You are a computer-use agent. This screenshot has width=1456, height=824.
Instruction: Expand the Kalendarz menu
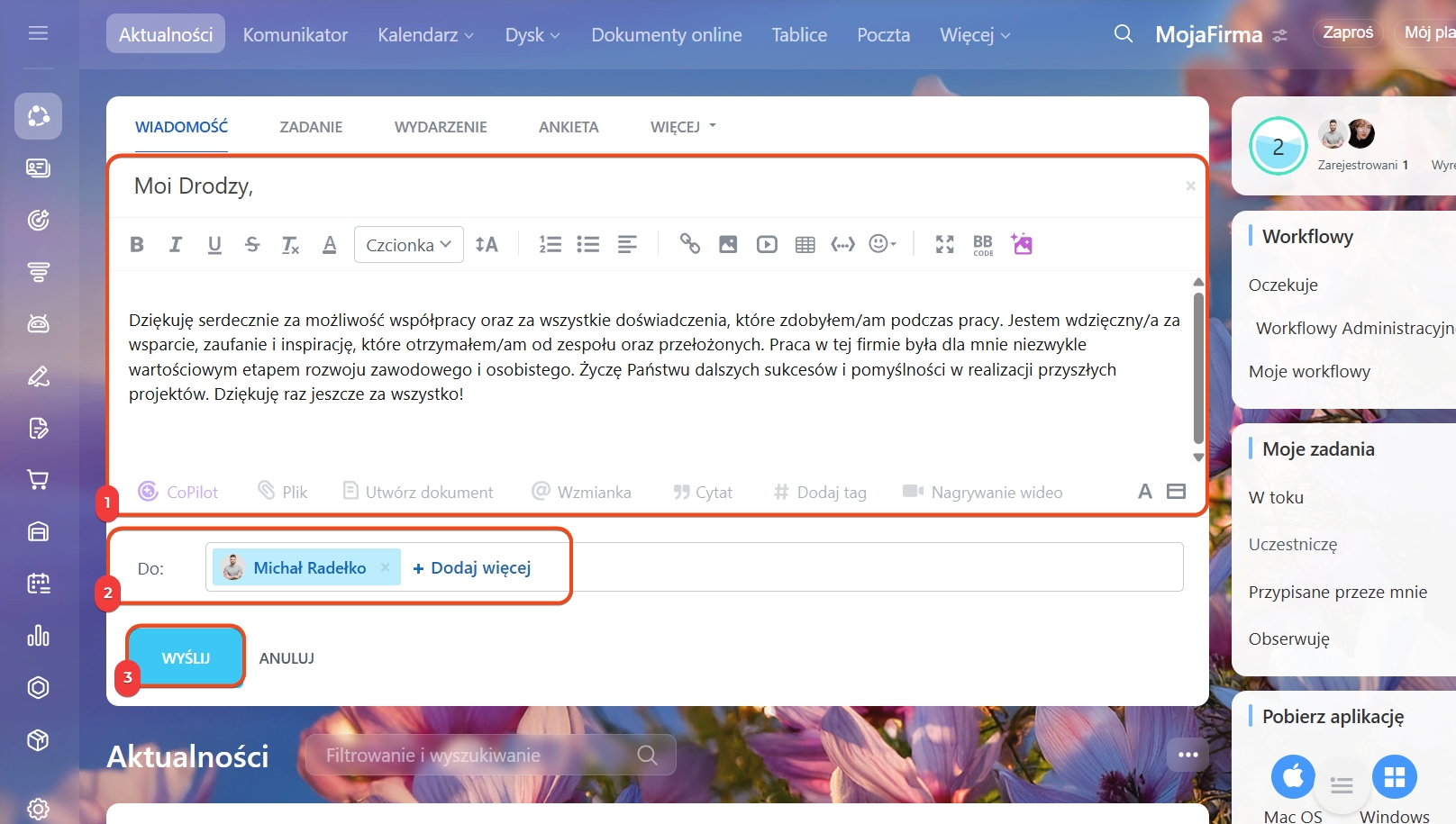point(425,35)
